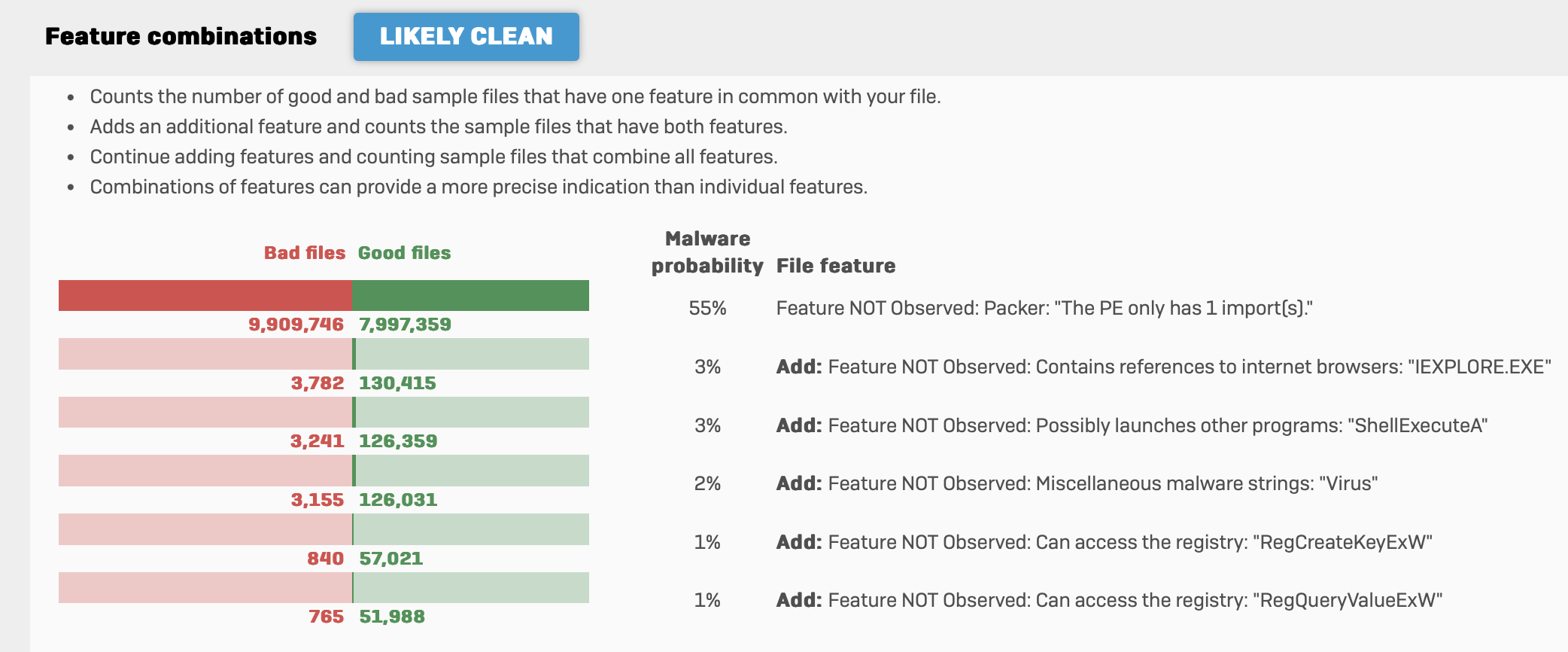Click the solid red bad files bar
Image resolution: width=1568 pixels, height=652 pixels.
[205, 295]
